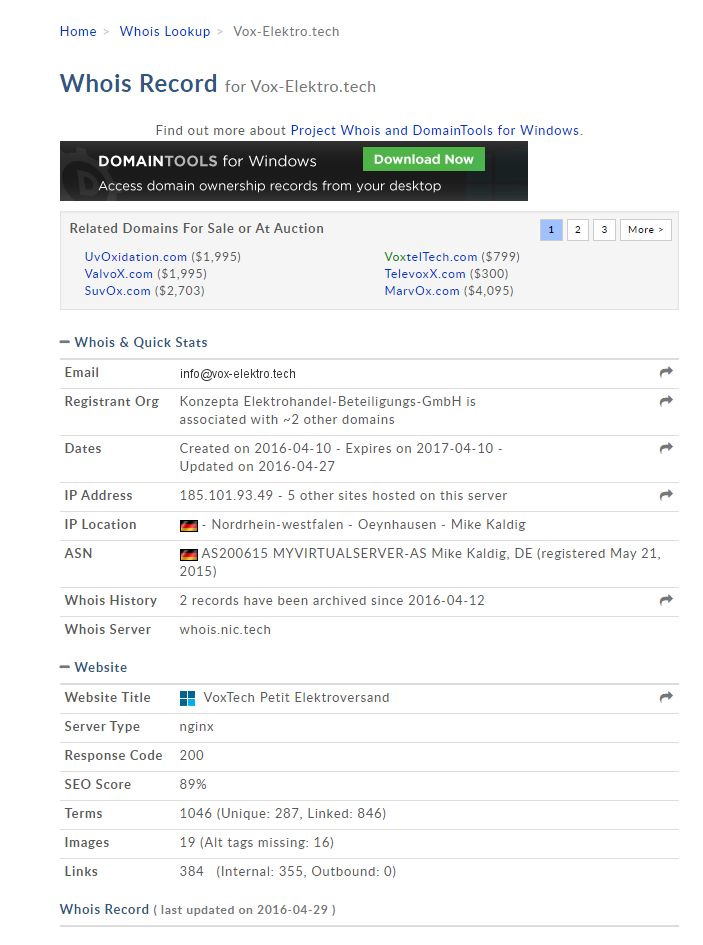Viewport: 703px width, 945px height.
Task: Click the Whois Record last updated heading
Action: point(198,909)
